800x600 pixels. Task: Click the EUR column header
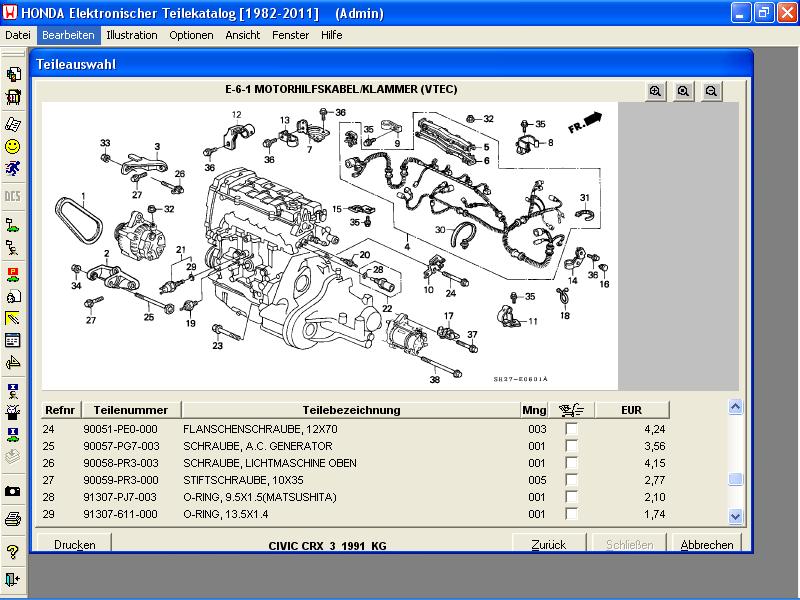tap(632, 410)
